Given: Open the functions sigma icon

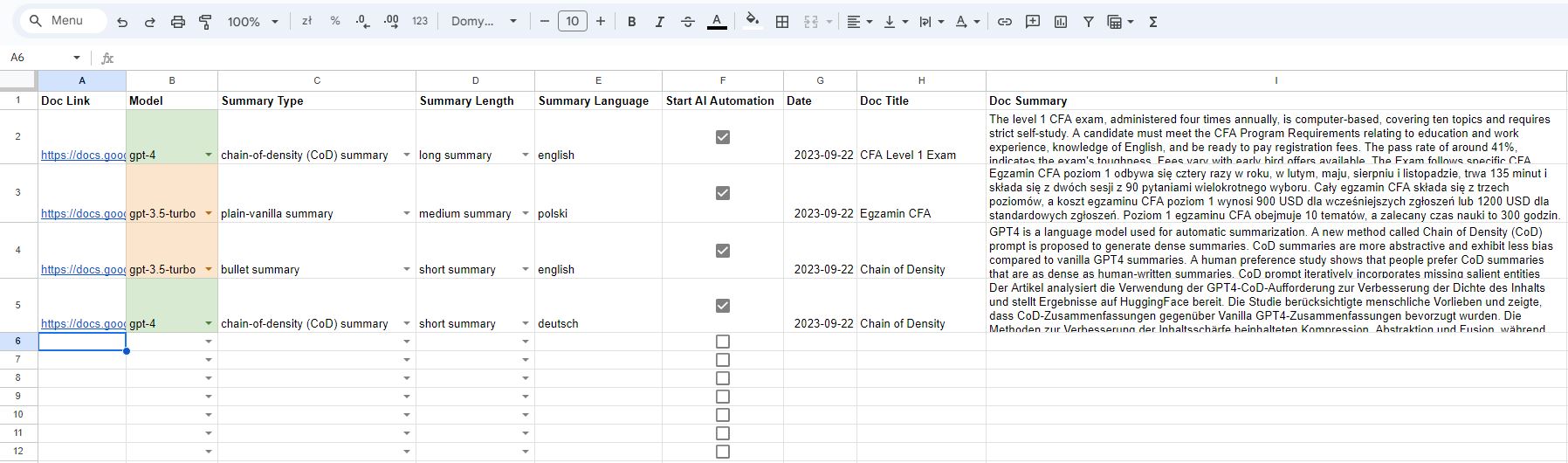Looking at the screenshot, I should pyautogui.click(x=1153, y=22).
